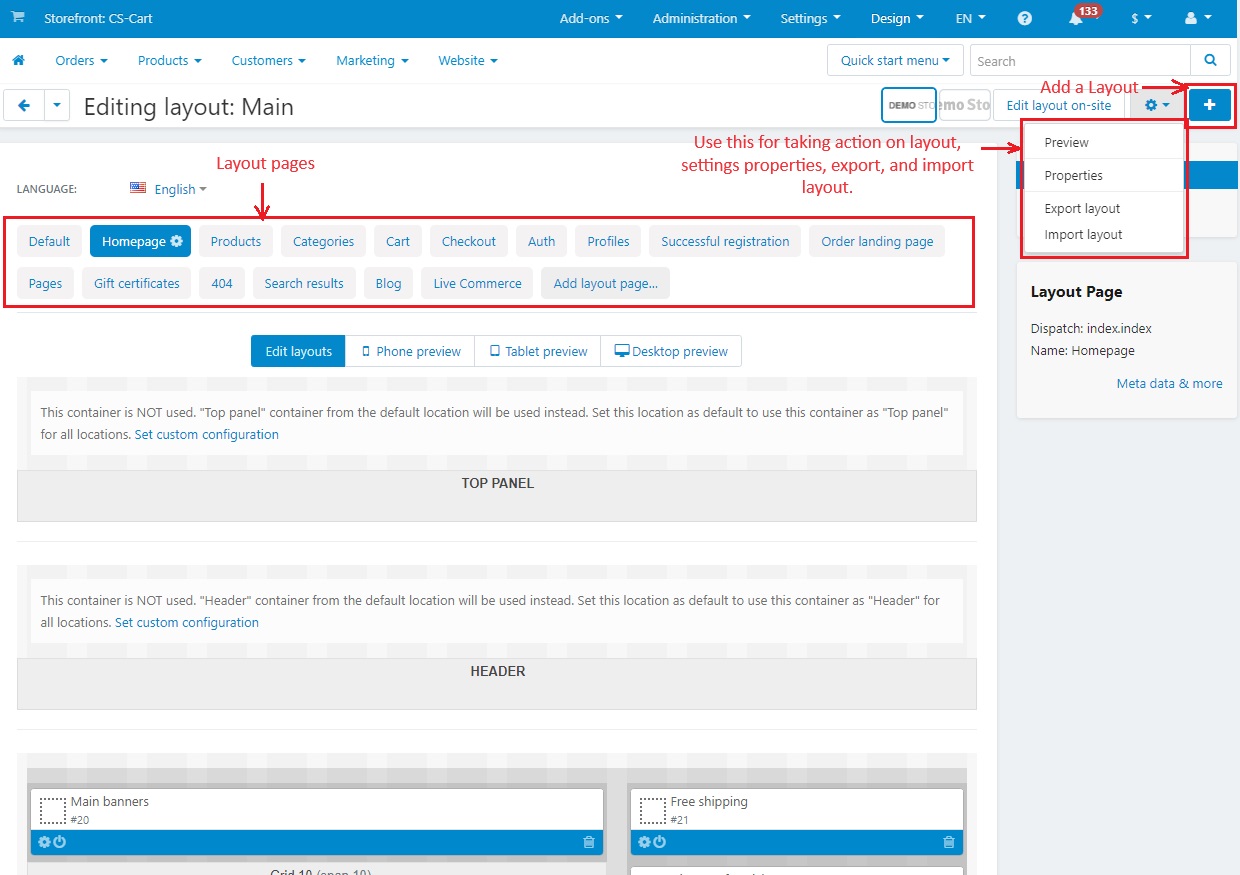The image size is (1240, 875).
Task: Choose Preview from the gear menu
Action: coord(1102,142)
